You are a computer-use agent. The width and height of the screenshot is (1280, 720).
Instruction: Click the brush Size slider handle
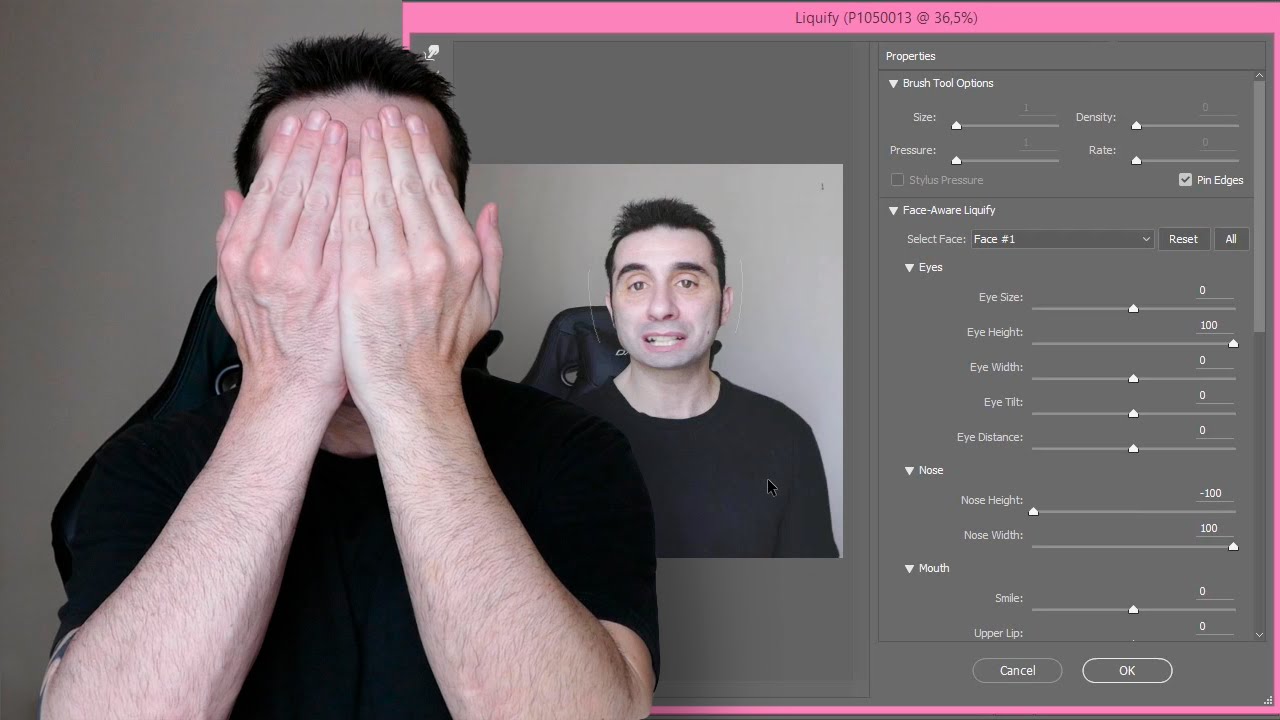(x=956, y=125)
